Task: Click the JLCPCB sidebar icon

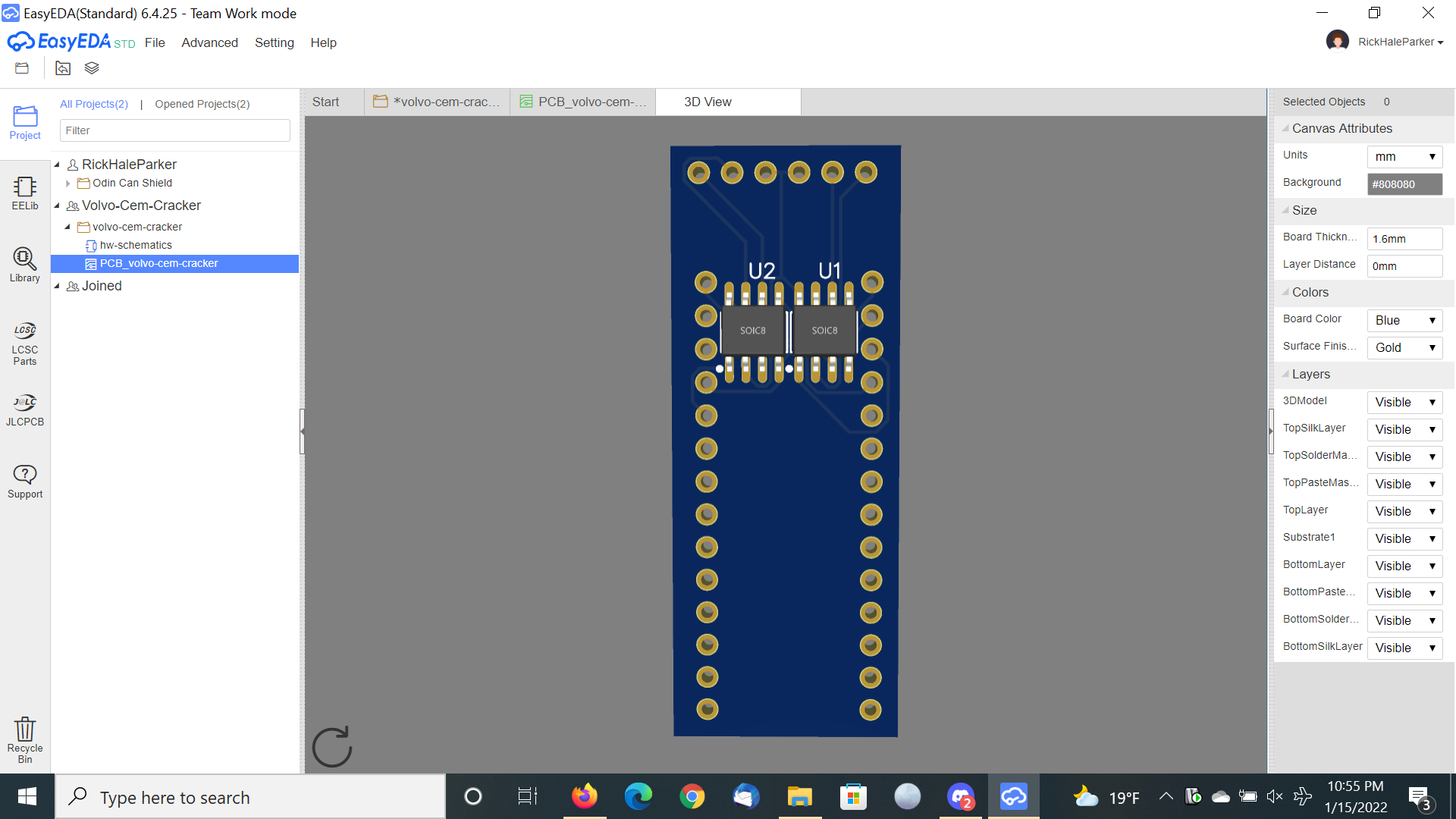Action: (x=24, y=409)
